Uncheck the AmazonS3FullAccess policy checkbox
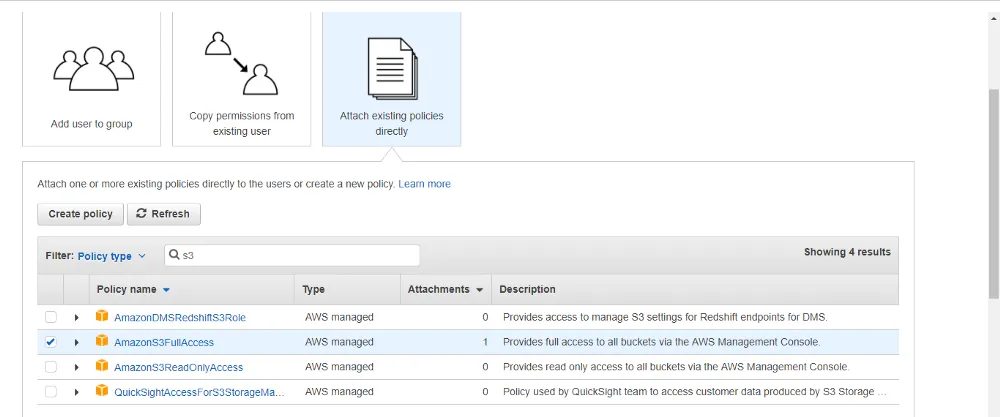 point(50,342)
